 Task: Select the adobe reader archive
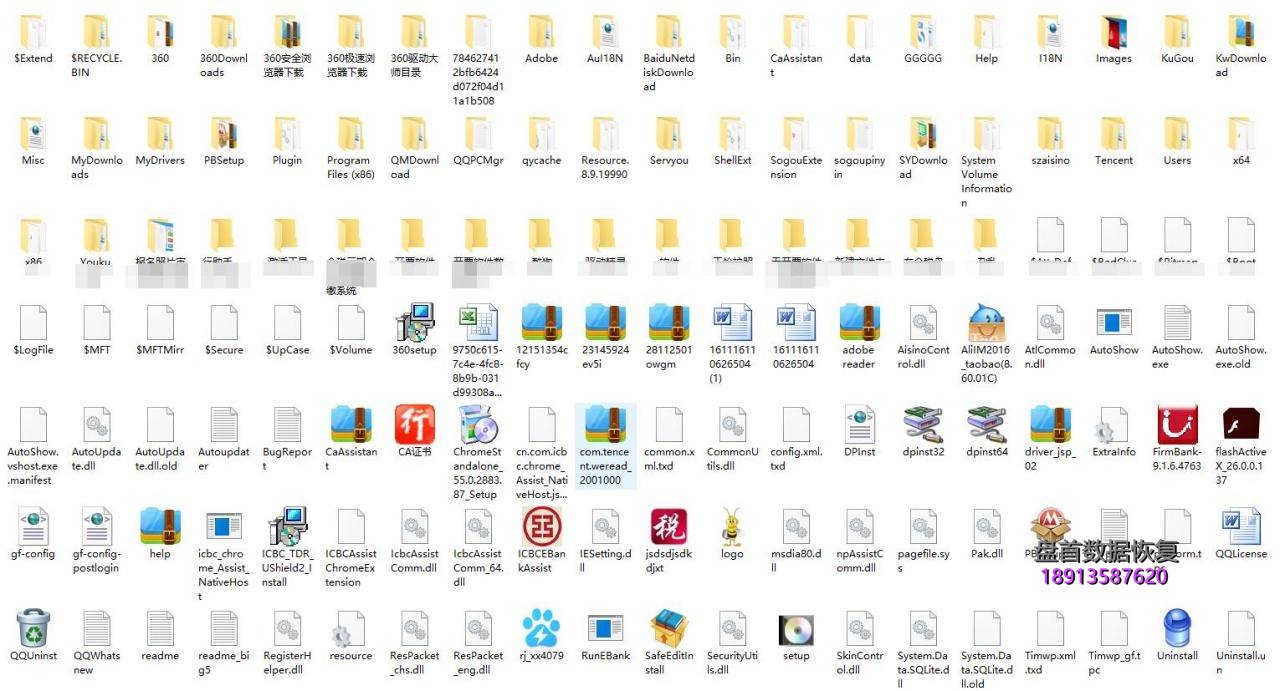pos(859,323)
